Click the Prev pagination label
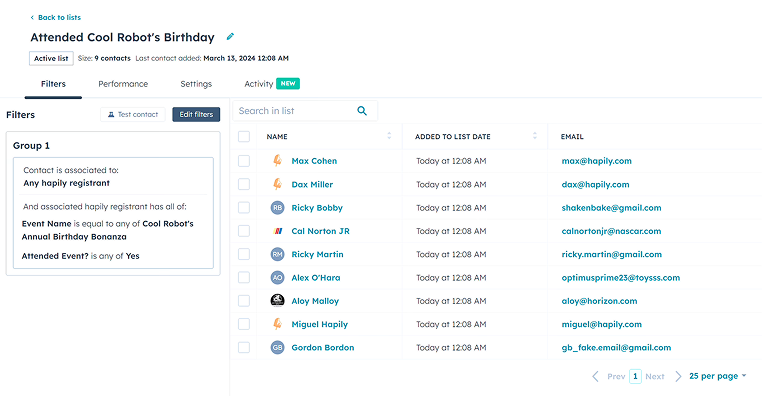 pos(616,376)
